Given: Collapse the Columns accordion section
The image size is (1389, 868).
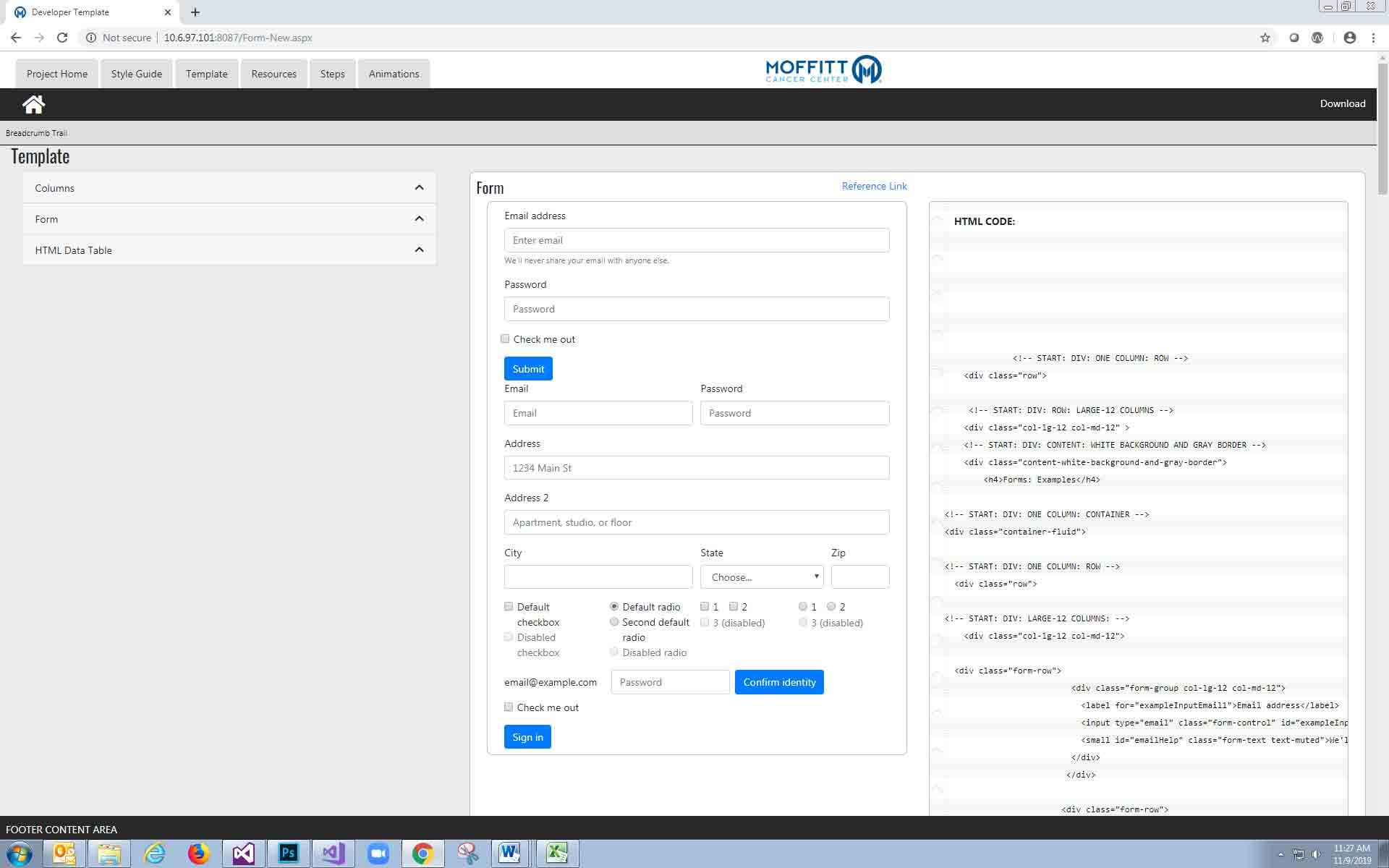Looking at the screenshot, I should (x=419, y=188).
